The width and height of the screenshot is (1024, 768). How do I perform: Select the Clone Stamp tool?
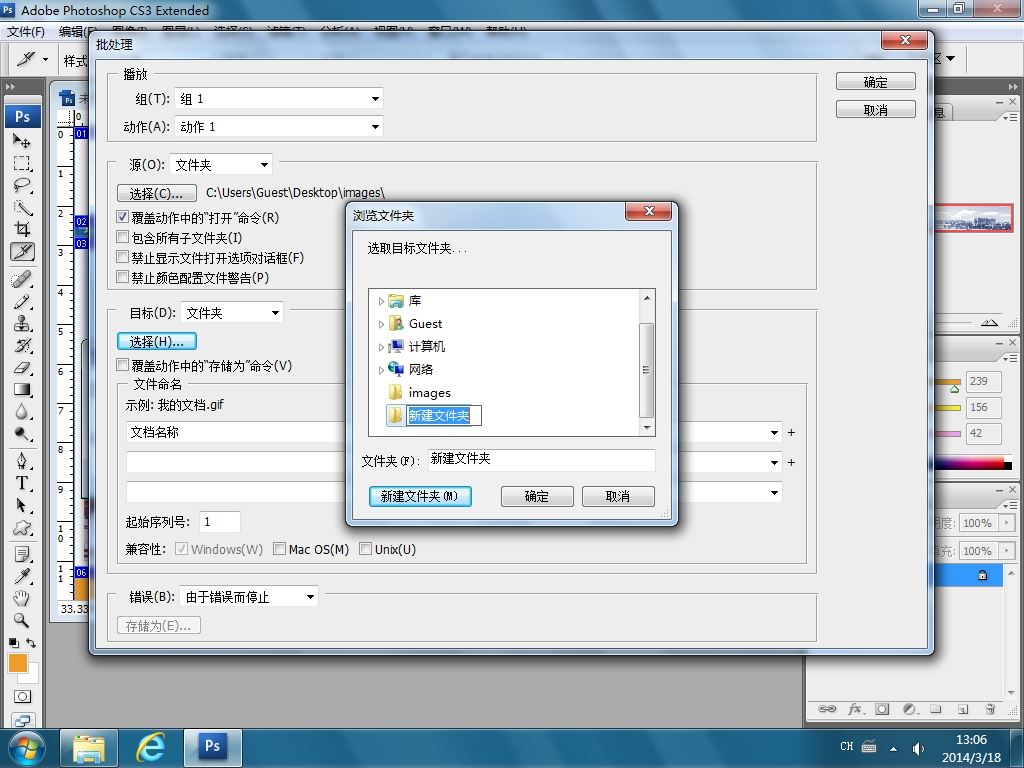coord(22,324)
